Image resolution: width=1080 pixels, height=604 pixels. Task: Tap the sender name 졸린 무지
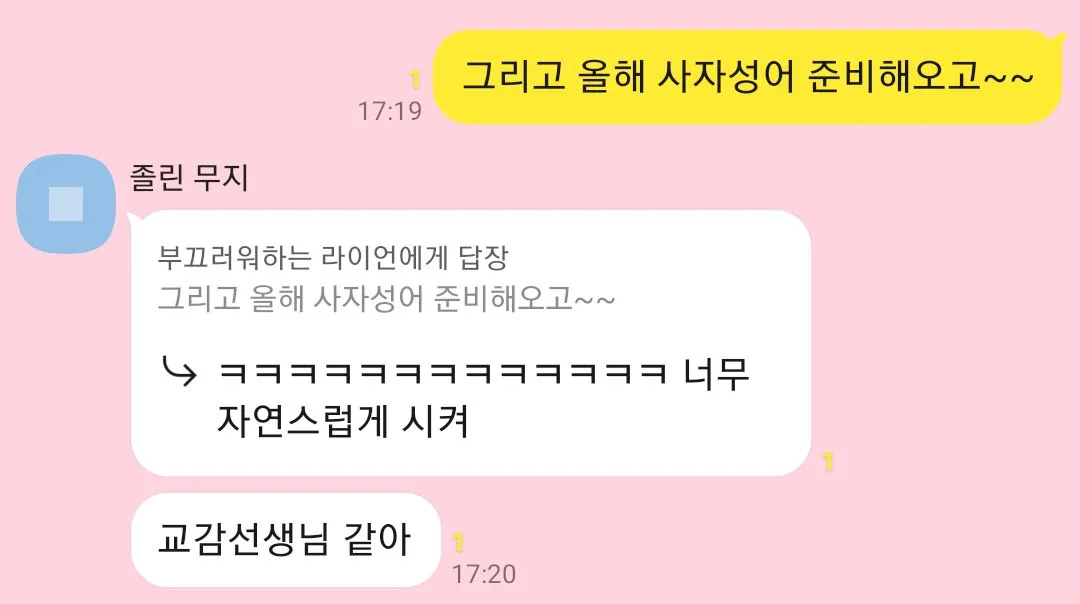189,178
